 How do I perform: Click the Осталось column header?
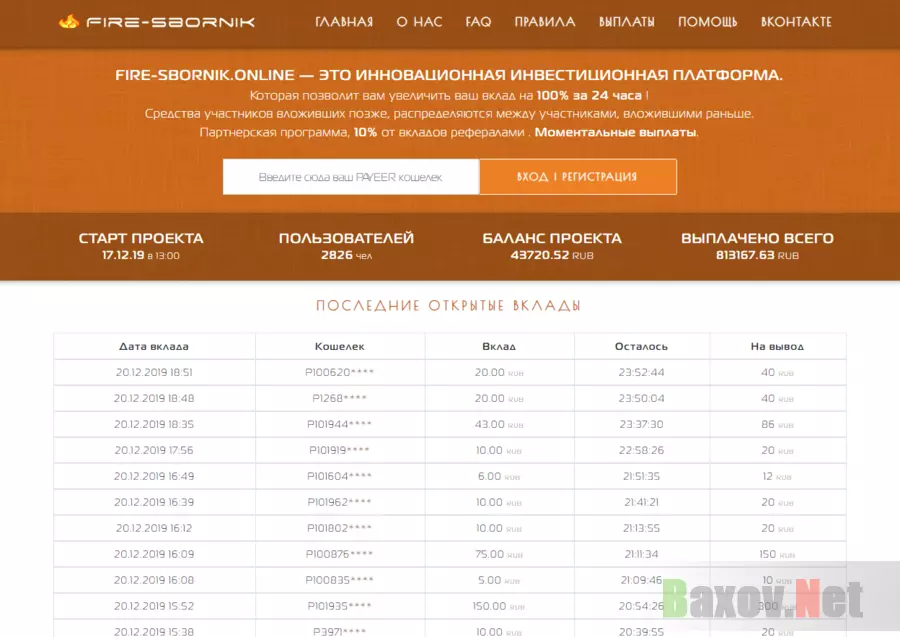pyautogui.click(x=641, y=347)
